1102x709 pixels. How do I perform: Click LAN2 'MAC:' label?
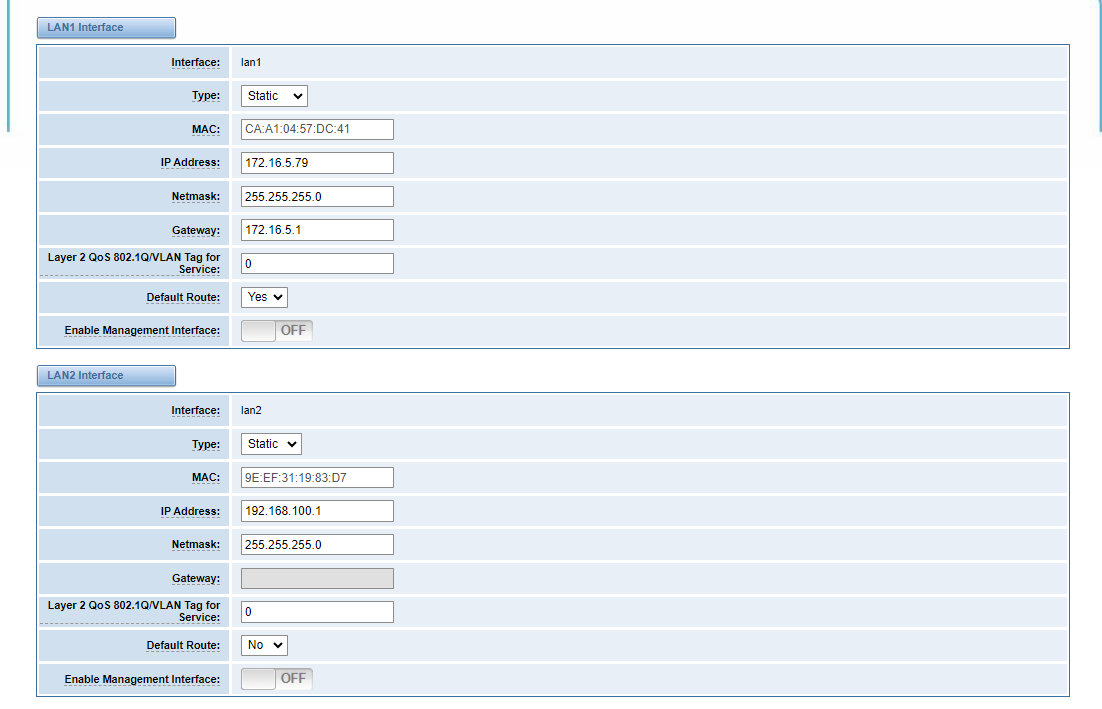206,477
